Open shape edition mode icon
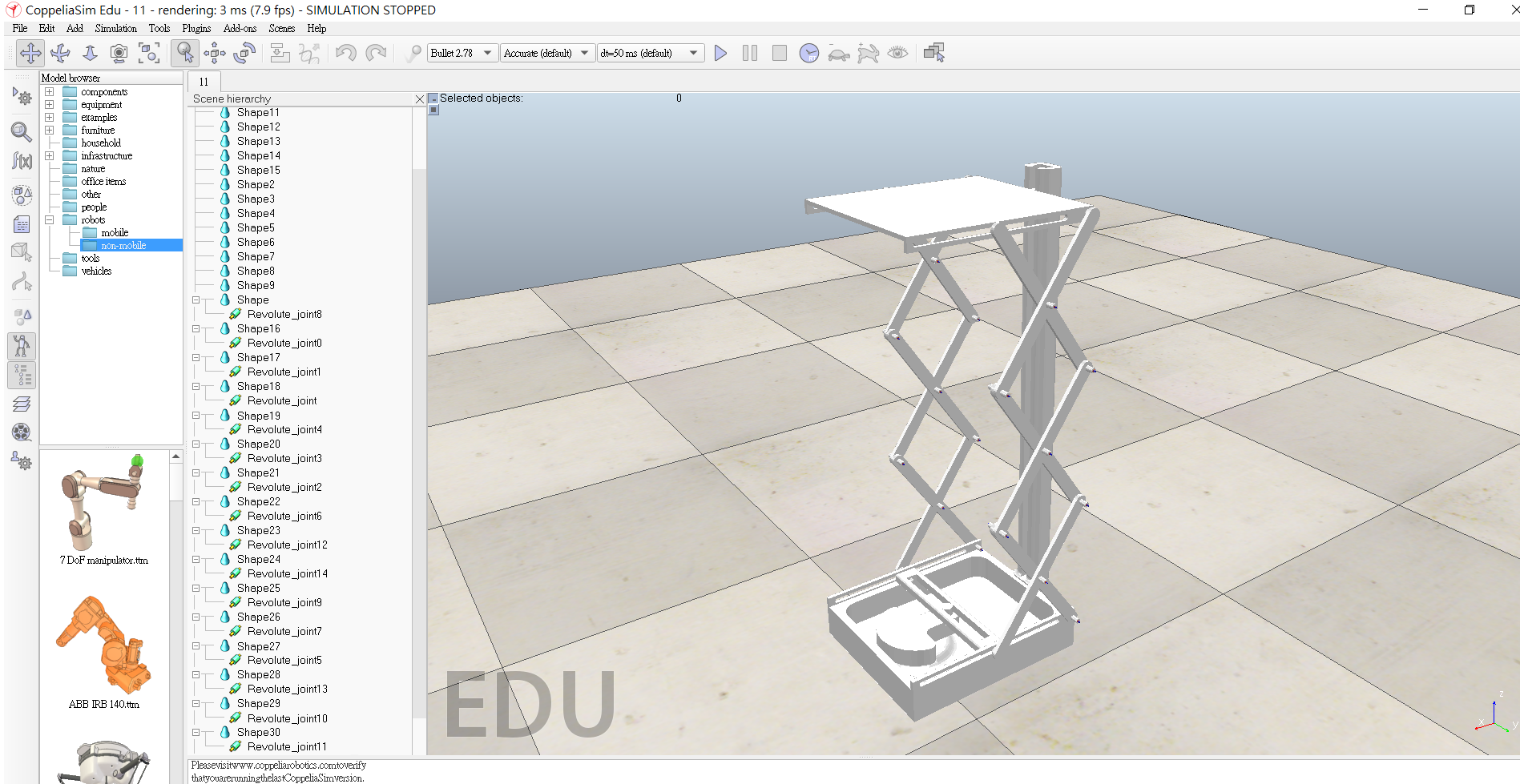The width and height of the screenshot is (1520, 784). (22, 253)
